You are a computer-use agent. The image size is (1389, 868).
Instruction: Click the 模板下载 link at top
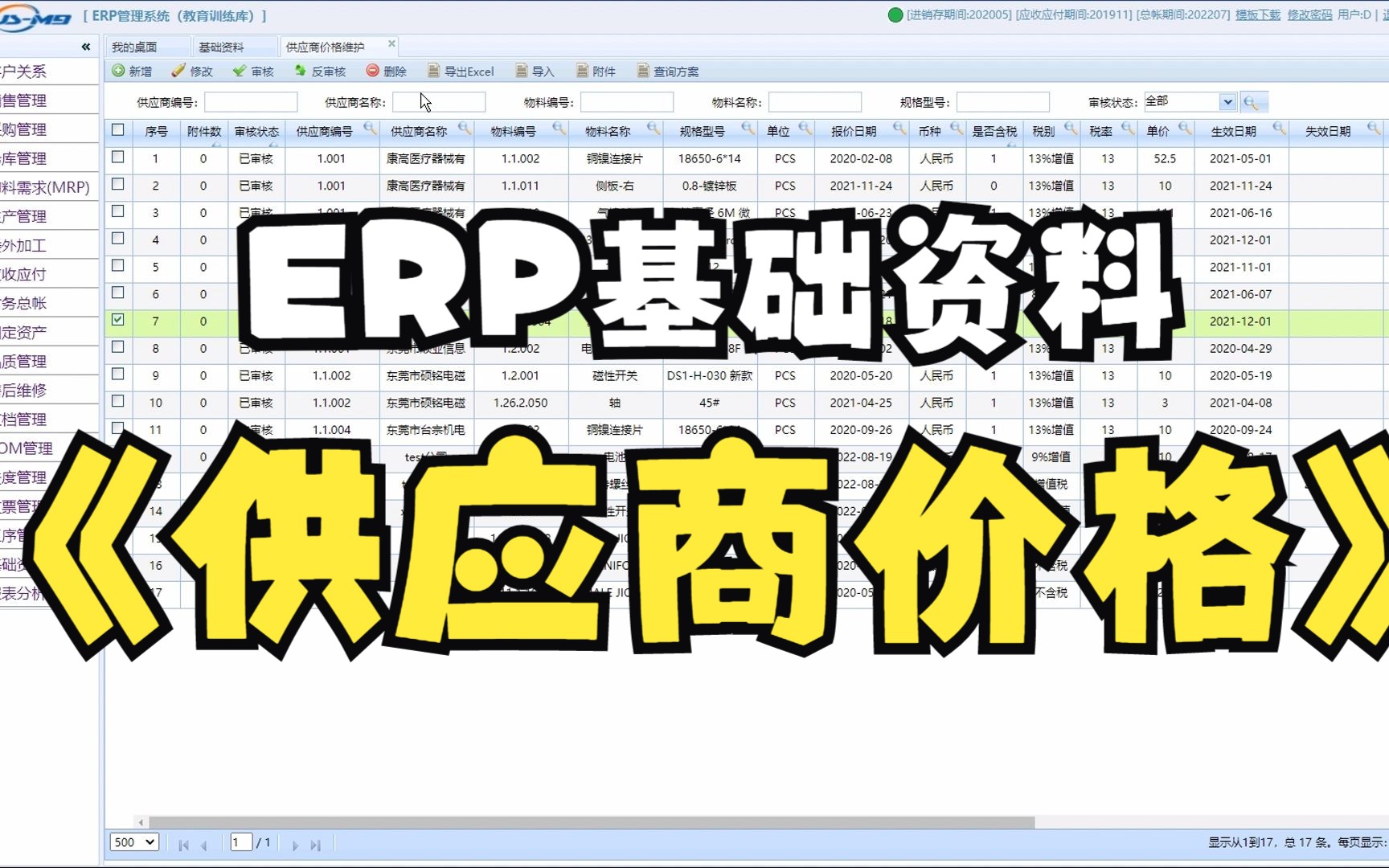click(x=1257, y=14)
